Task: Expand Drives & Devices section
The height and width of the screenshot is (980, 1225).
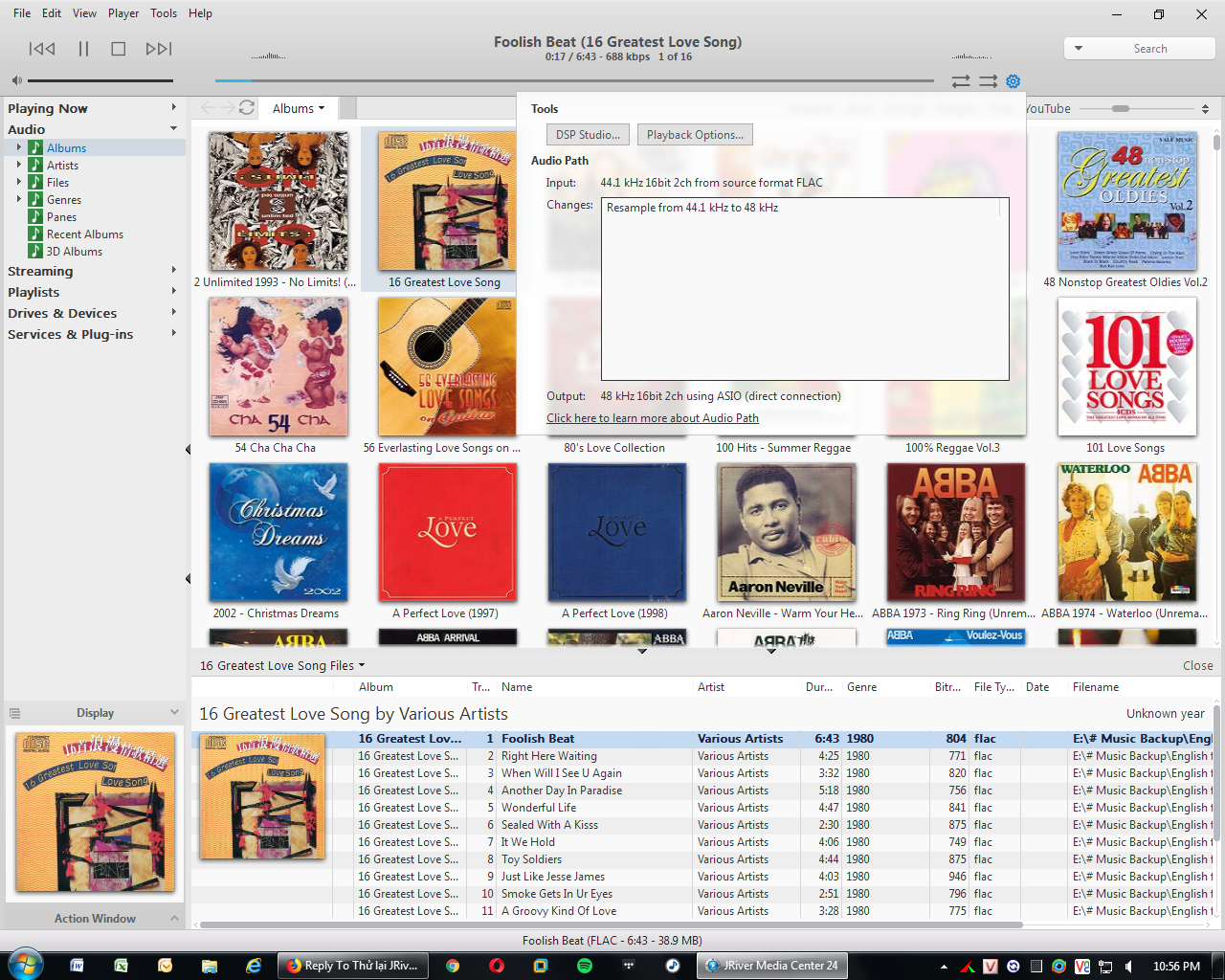Action: [x=173, y=312]
